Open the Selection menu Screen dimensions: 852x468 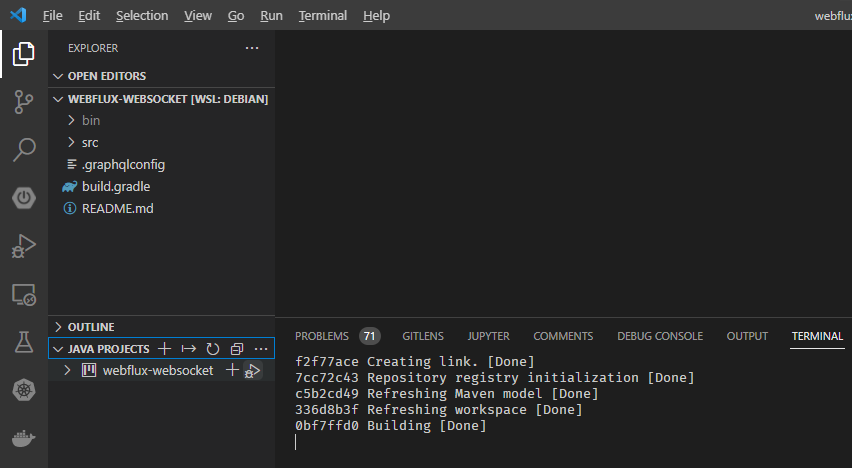[x=142, y=16]
